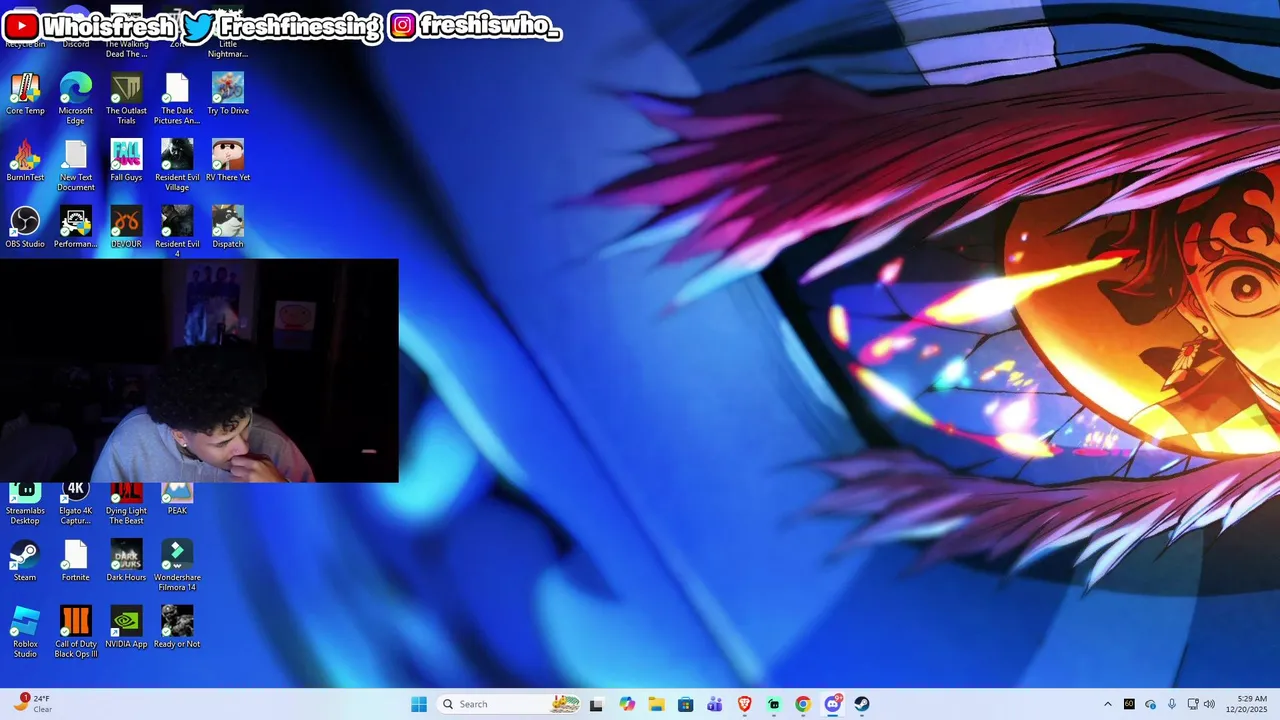Open Copilot from the taskbar

[x=627, y=704]
